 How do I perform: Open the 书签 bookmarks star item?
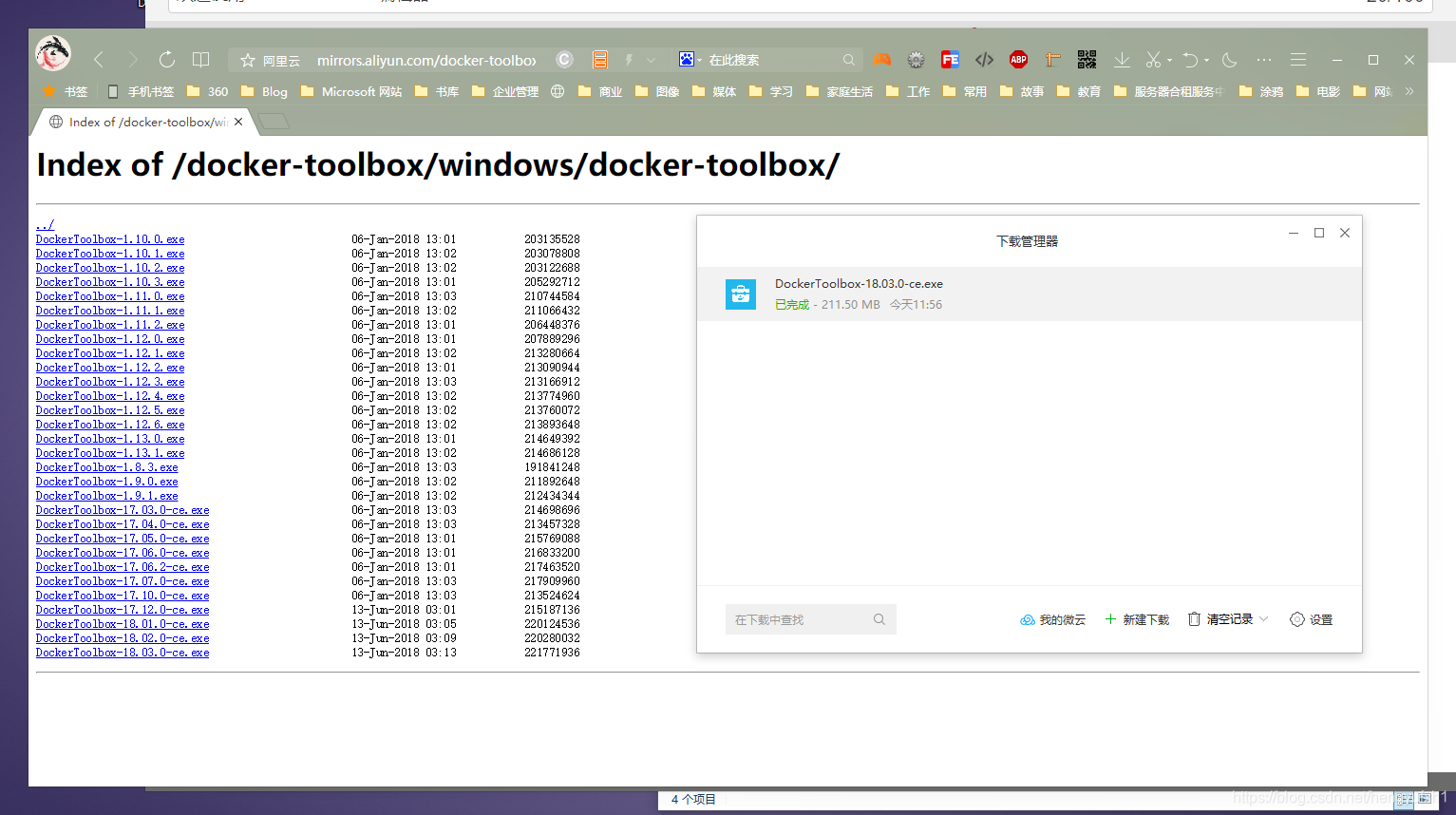coord(65,91)
